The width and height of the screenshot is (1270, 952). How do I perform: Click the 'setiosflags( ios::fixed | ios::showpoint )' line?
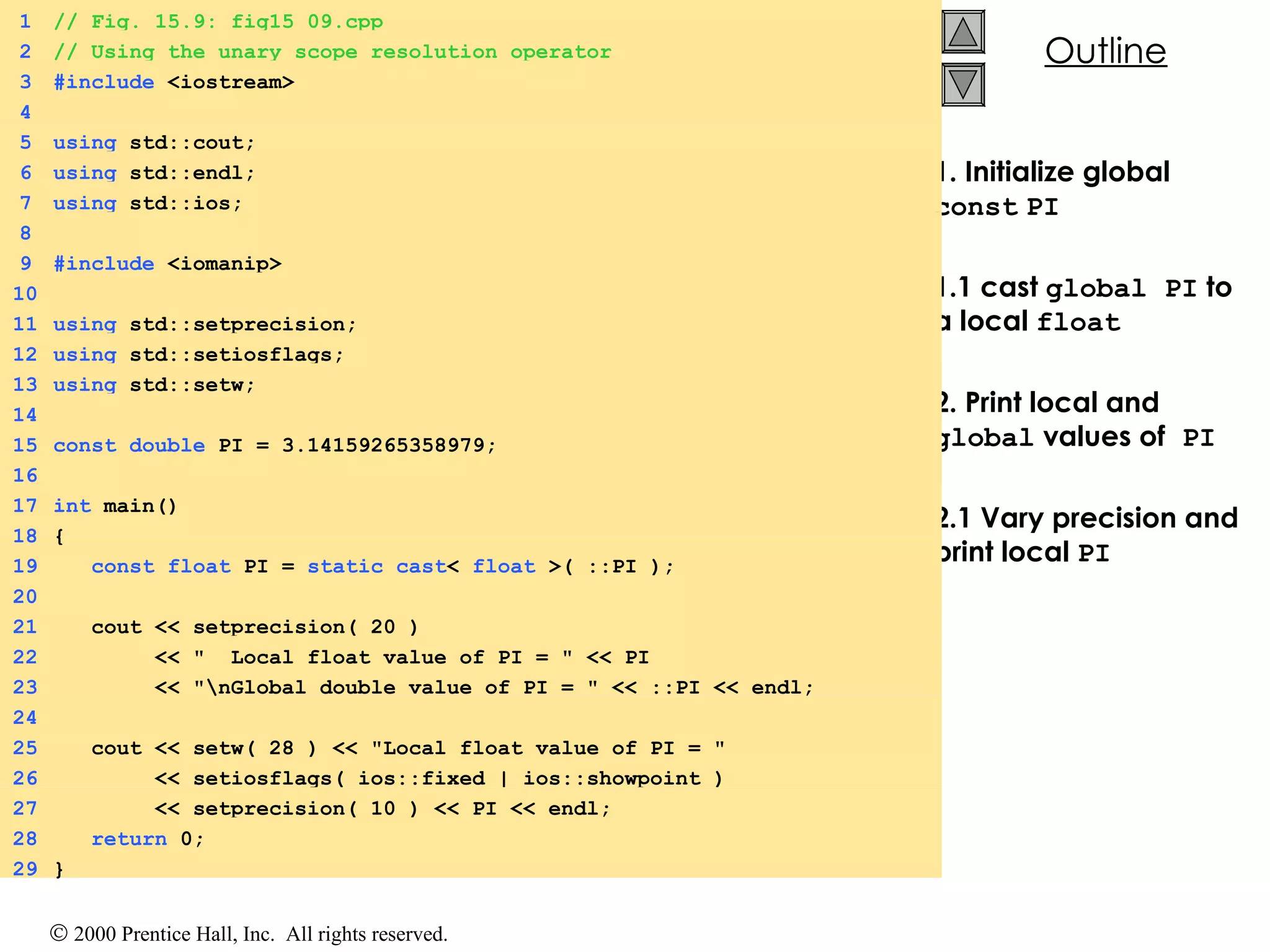[x=439, y=779]
